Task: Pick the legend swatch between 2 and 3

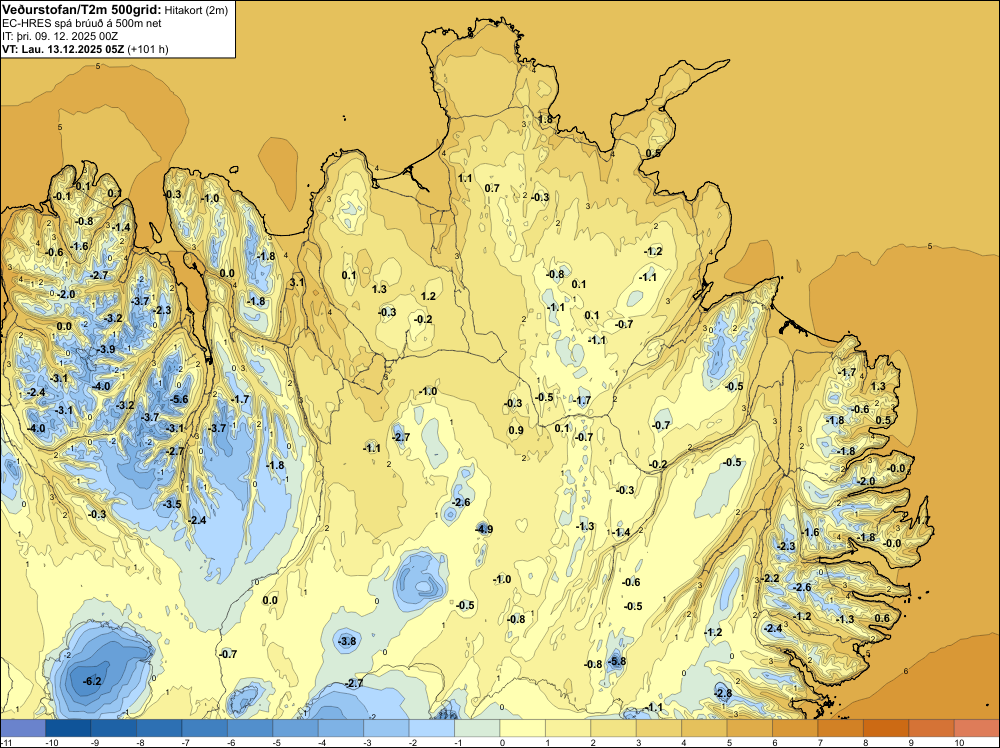Action: [x=614, y=728]
